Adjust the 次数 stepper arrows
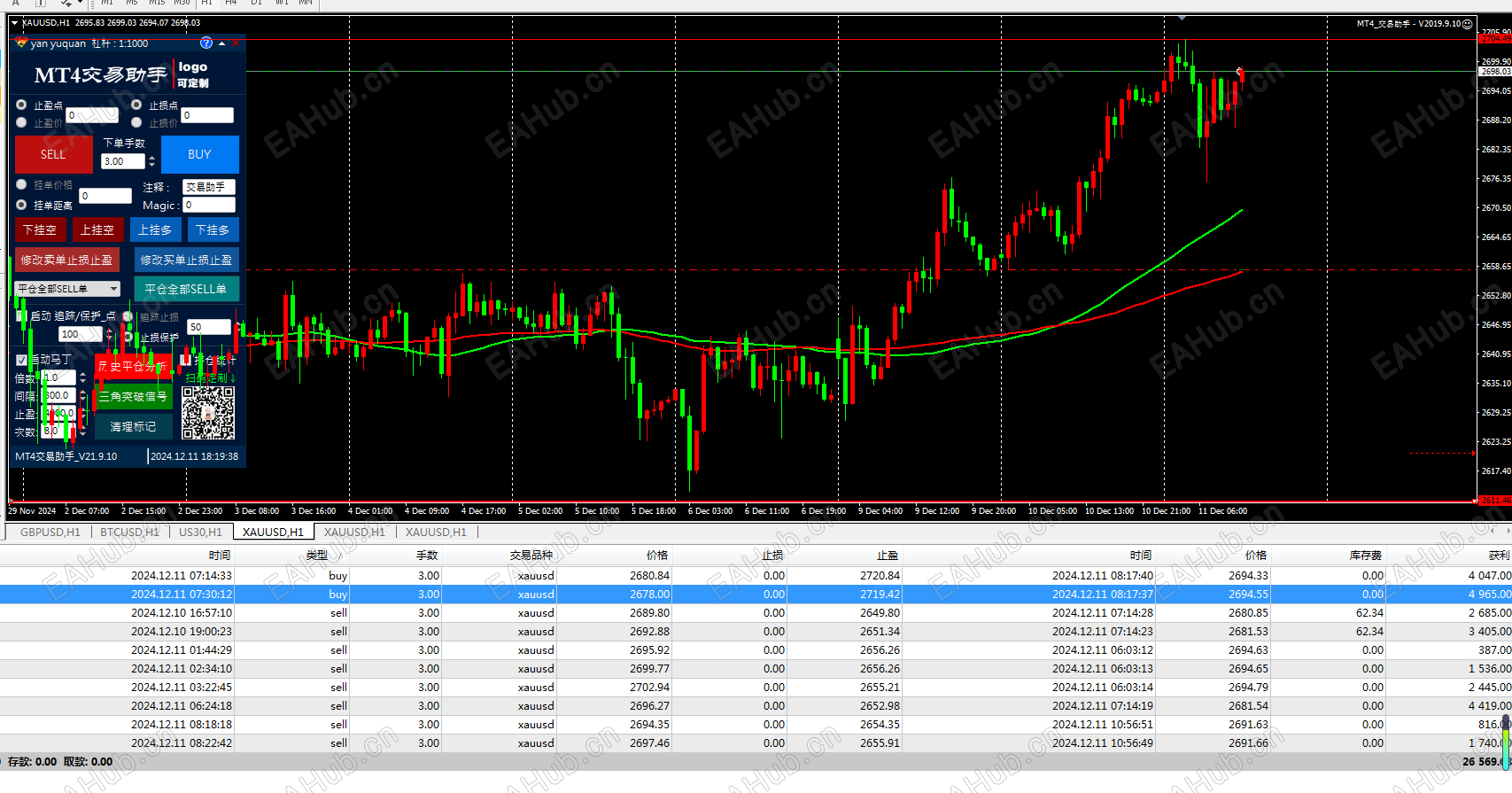The height and width of the screenshot is (793, 1512). click(x=82, y=431)
